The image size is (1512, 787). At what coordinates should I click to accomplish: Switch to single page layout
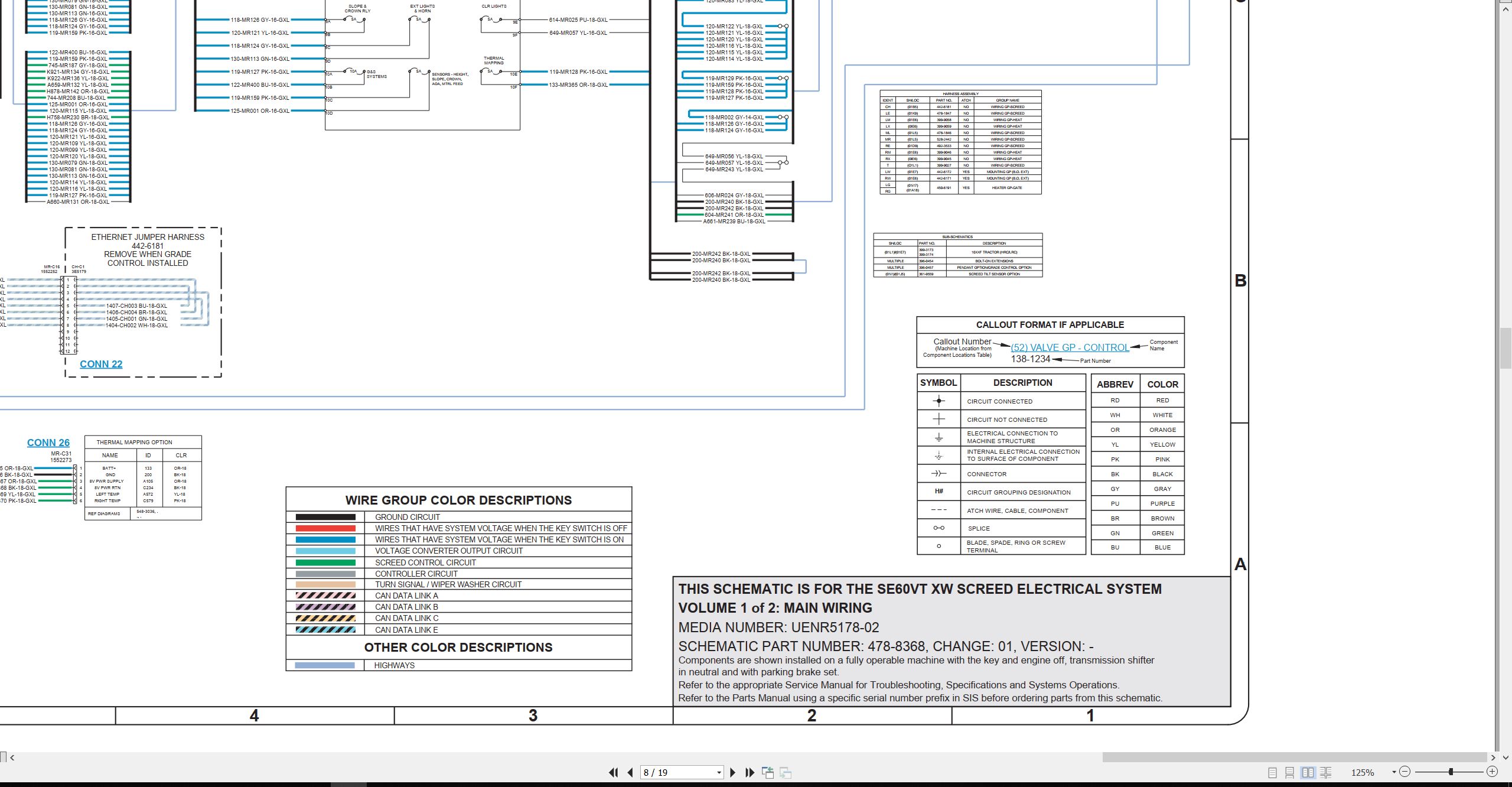click(x=1272, y=772)
